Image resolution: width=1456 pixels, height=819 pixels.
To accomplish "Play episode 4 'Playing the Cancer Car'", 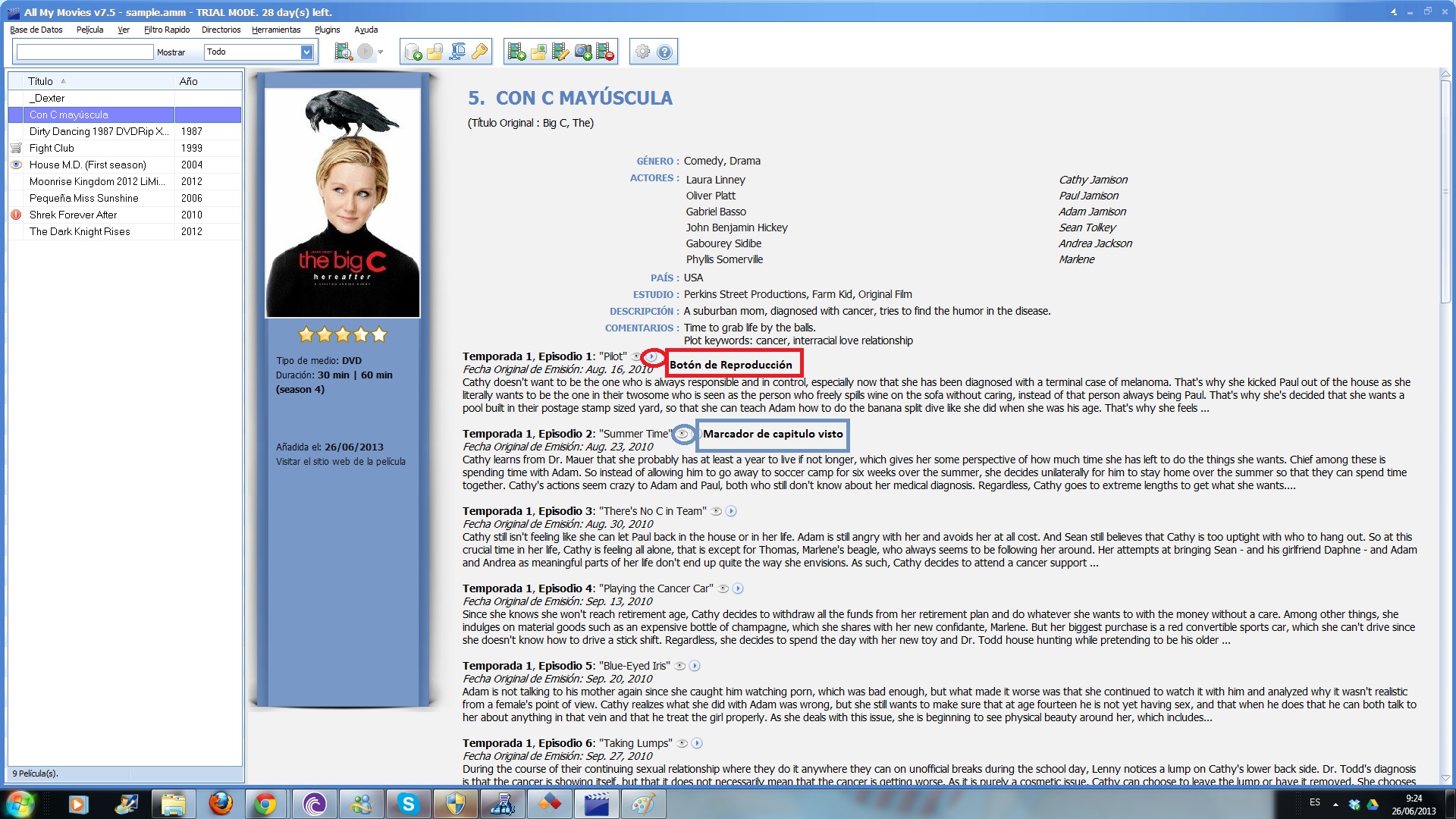I will click(738, 588).
